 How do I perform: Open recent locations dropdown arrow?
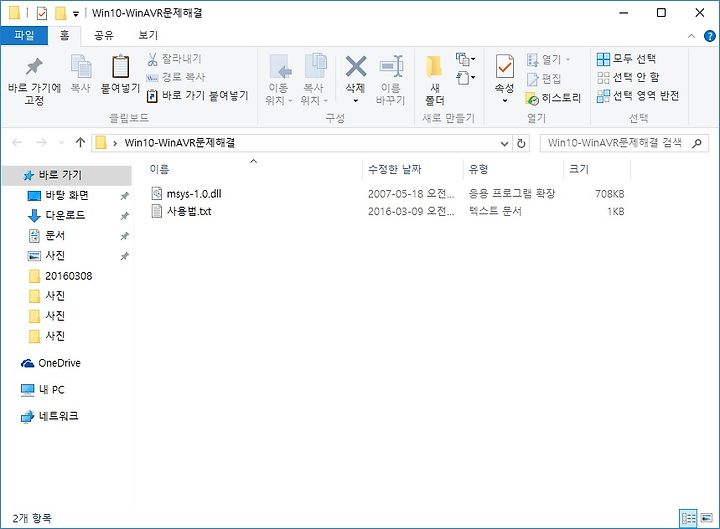62,143
